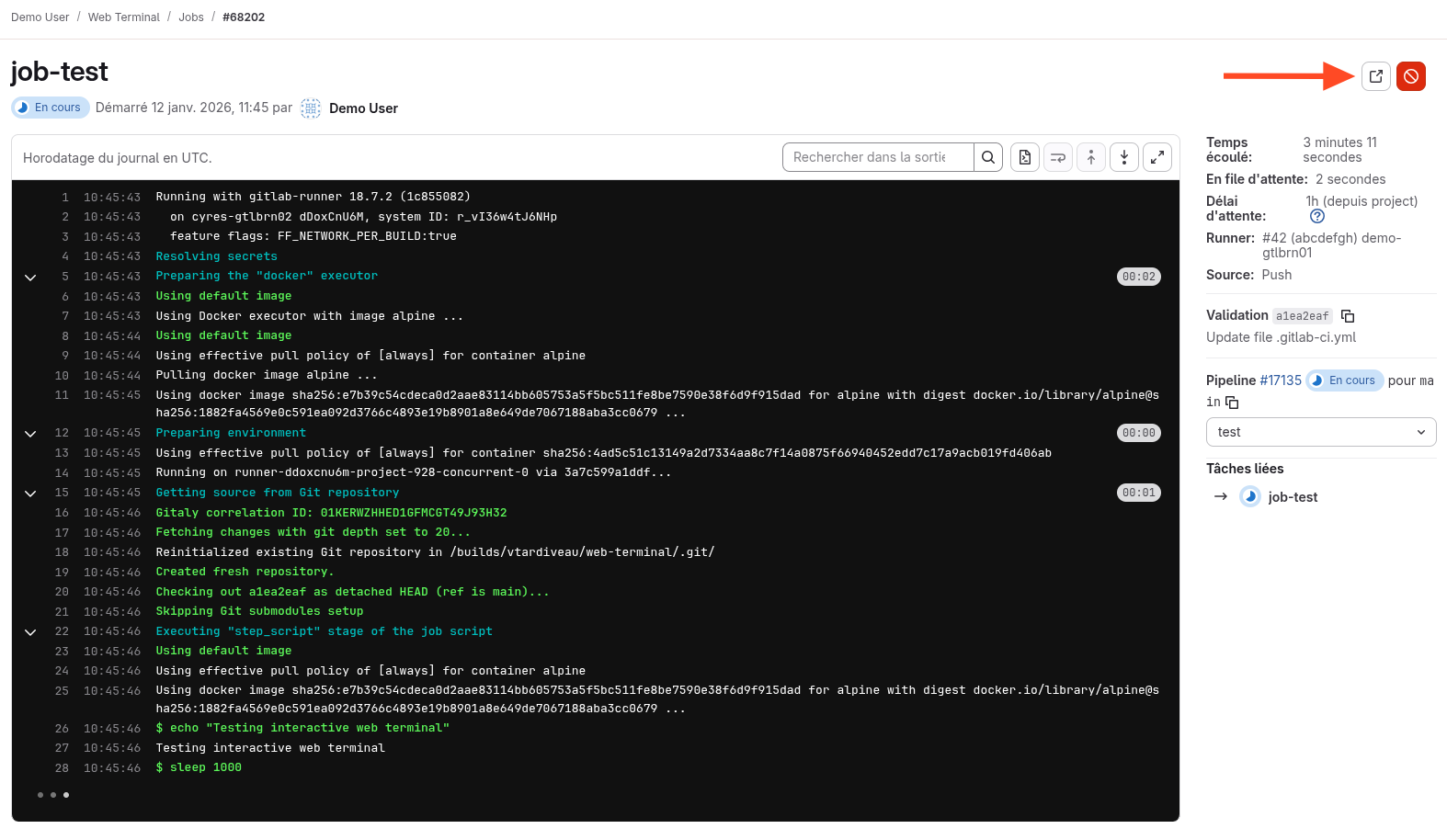This screenshot has width=1447, height=840.
Task: Open the debug terminal button beside cancel
Action: pyautogui.click(x=1375, y=76)
